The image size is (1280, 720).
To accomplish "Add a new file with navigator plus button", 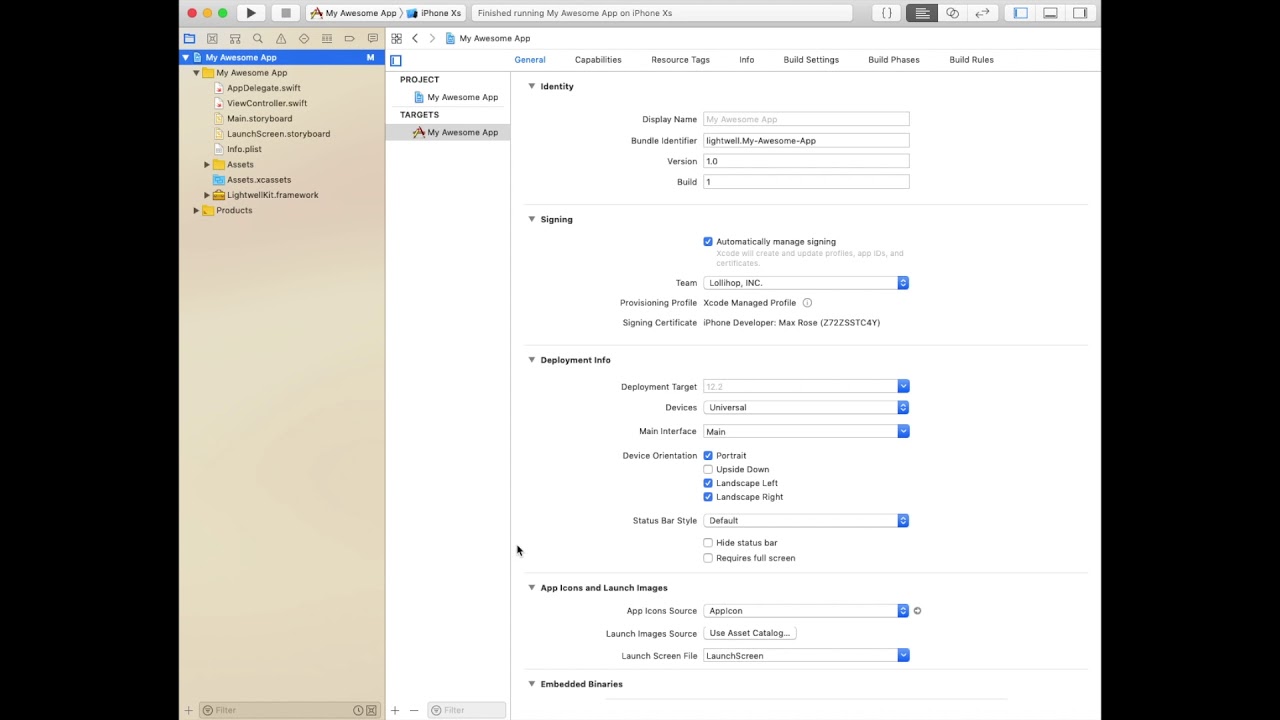I will point(188,710).
